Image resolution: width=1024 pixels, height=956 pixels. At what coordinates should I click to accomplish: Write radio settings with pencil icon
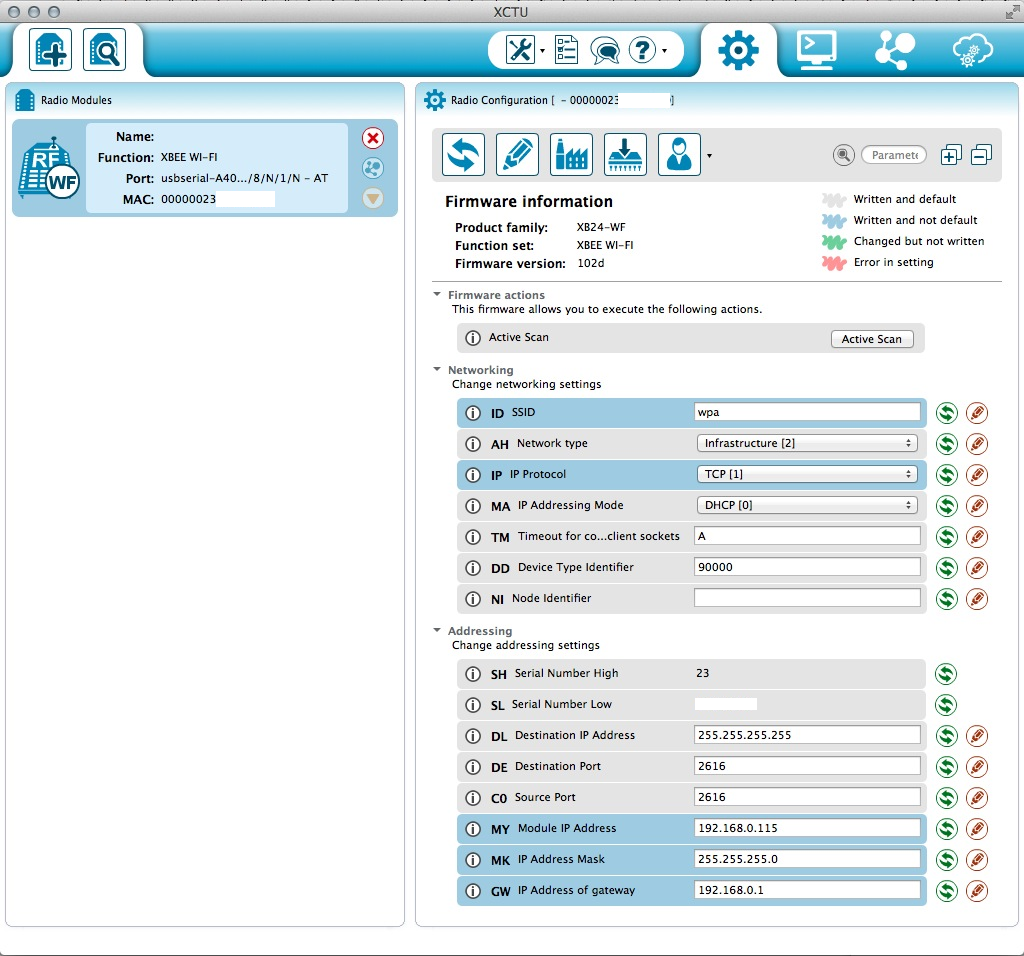click(517, 155)
